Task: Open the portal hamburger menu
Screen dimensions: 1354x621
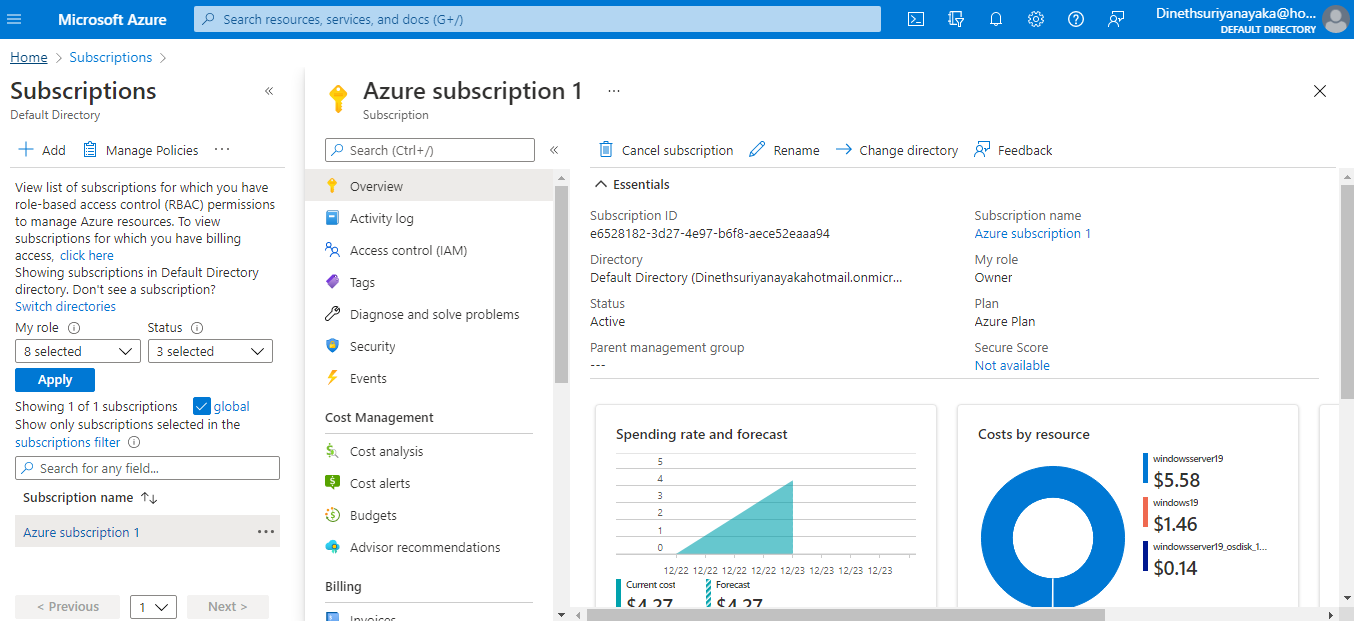Action: pos(14,19)
